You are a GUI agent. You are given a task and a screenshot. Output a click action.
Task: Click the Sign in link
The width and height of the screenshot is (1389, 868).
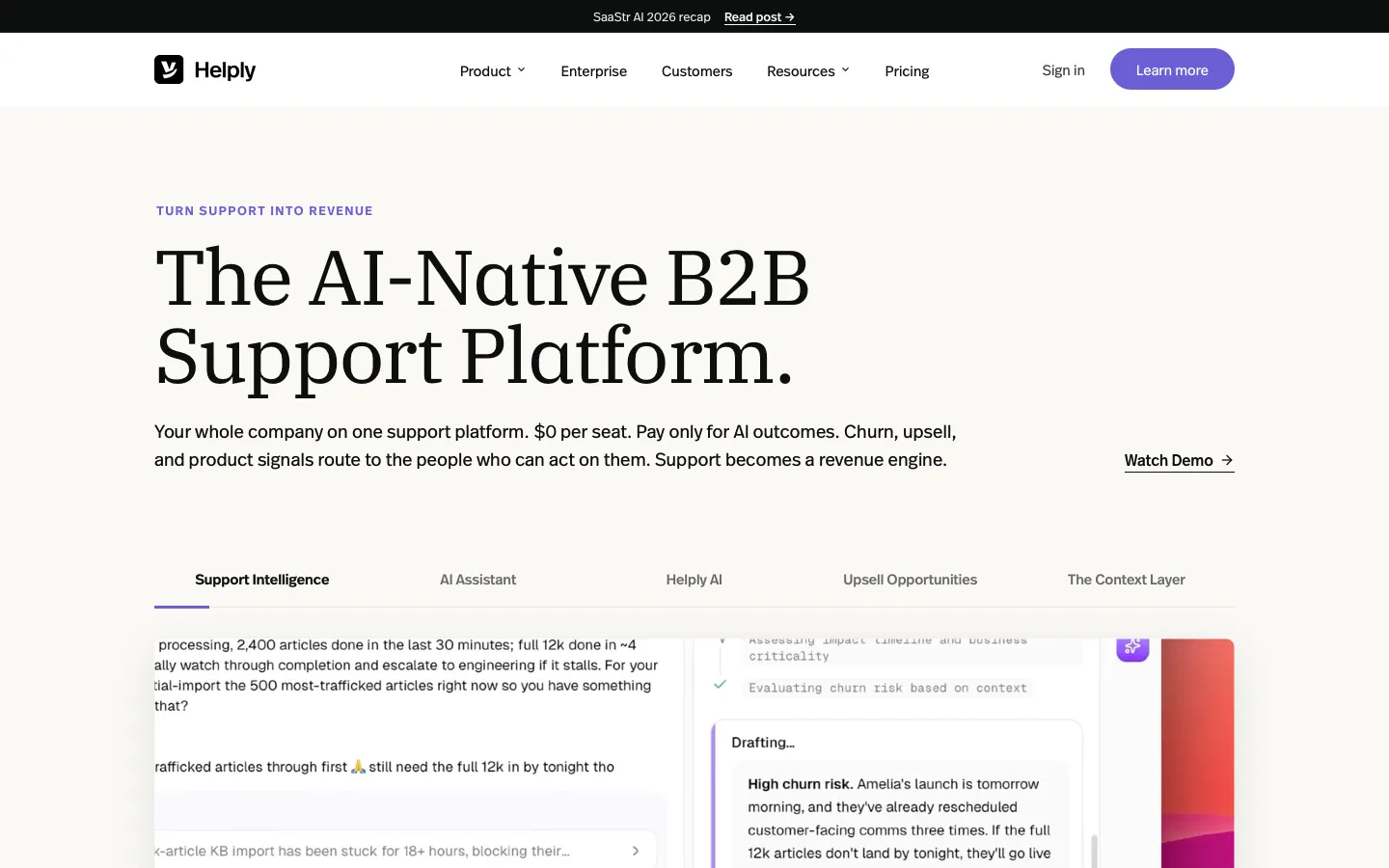[1063, 70]
